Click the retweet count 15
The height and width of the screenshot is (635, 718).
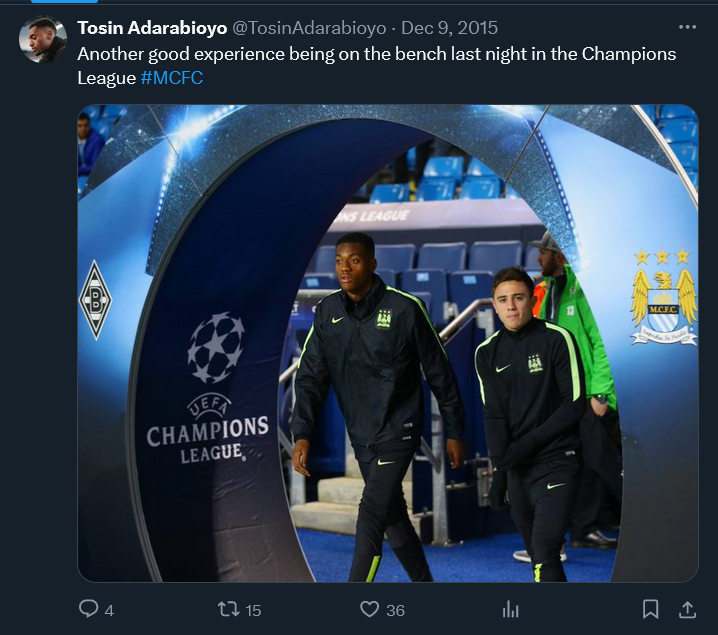click(x=253, y=610)
